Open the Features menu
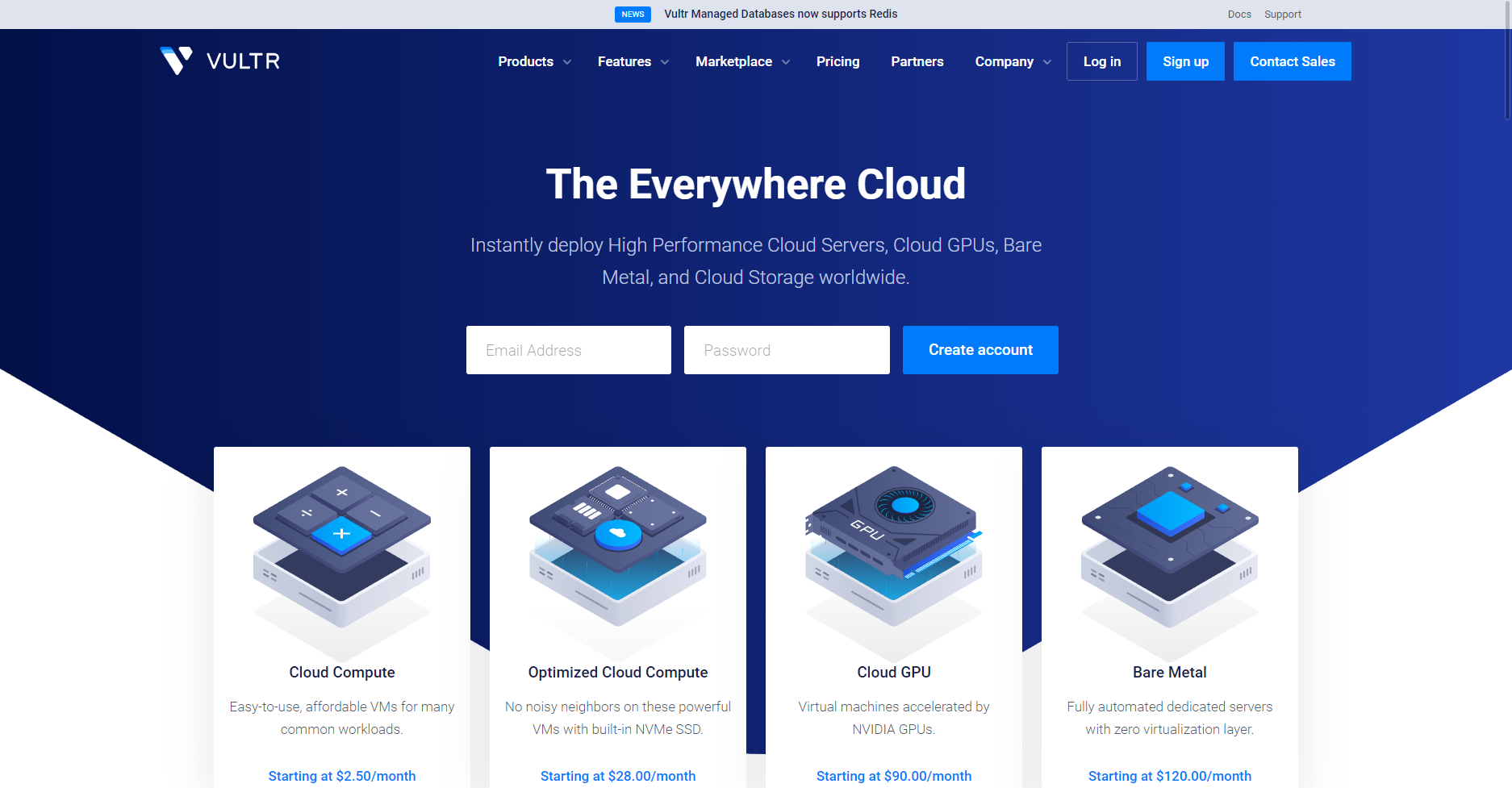 point(624,61)
